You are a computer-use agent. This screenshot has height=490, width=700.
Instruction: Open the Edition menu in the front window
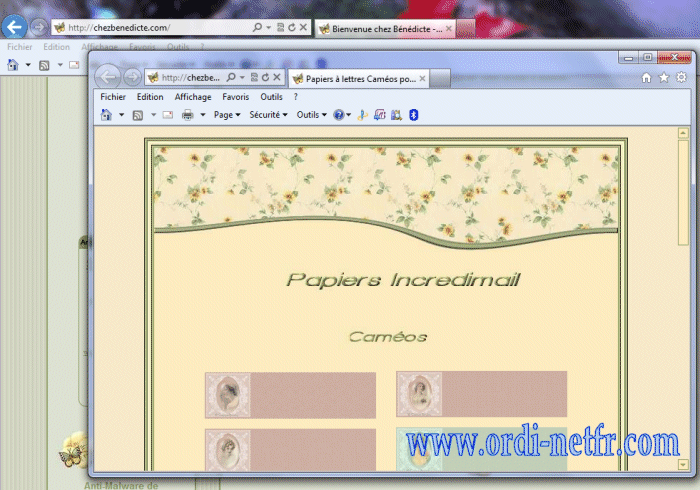tap(150, 97)
